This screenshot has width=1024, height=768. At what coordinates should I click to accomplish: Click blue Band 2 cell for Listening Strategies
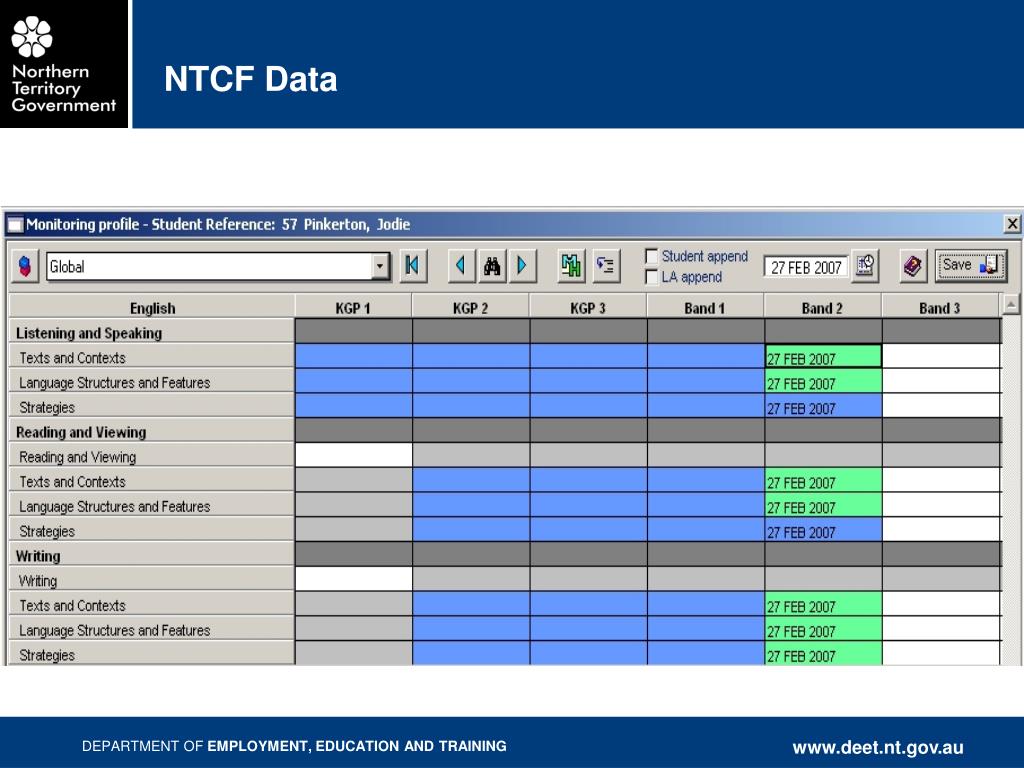[x=823, y=407]
